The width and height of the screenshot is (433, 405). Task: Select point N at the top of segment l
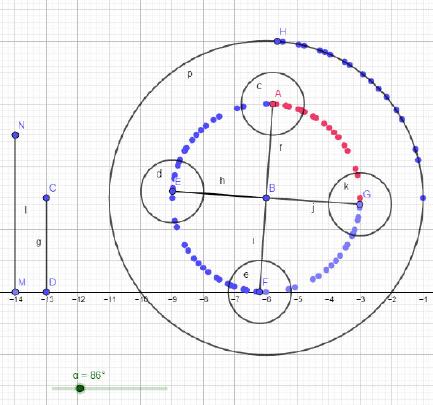pos(15,135)
